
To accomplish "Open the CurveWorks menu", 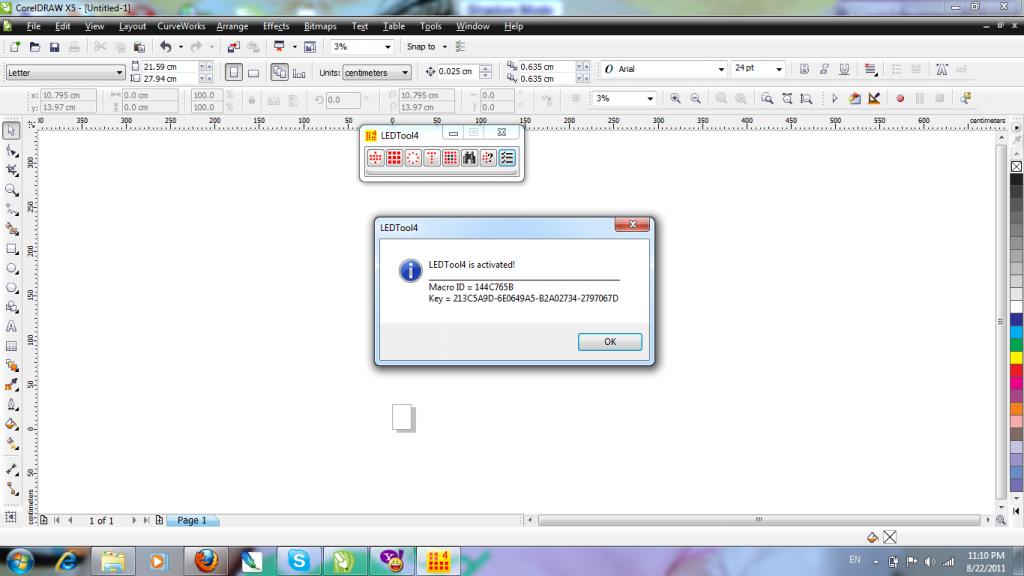I will pyautogui.click(x=181, y=27).
